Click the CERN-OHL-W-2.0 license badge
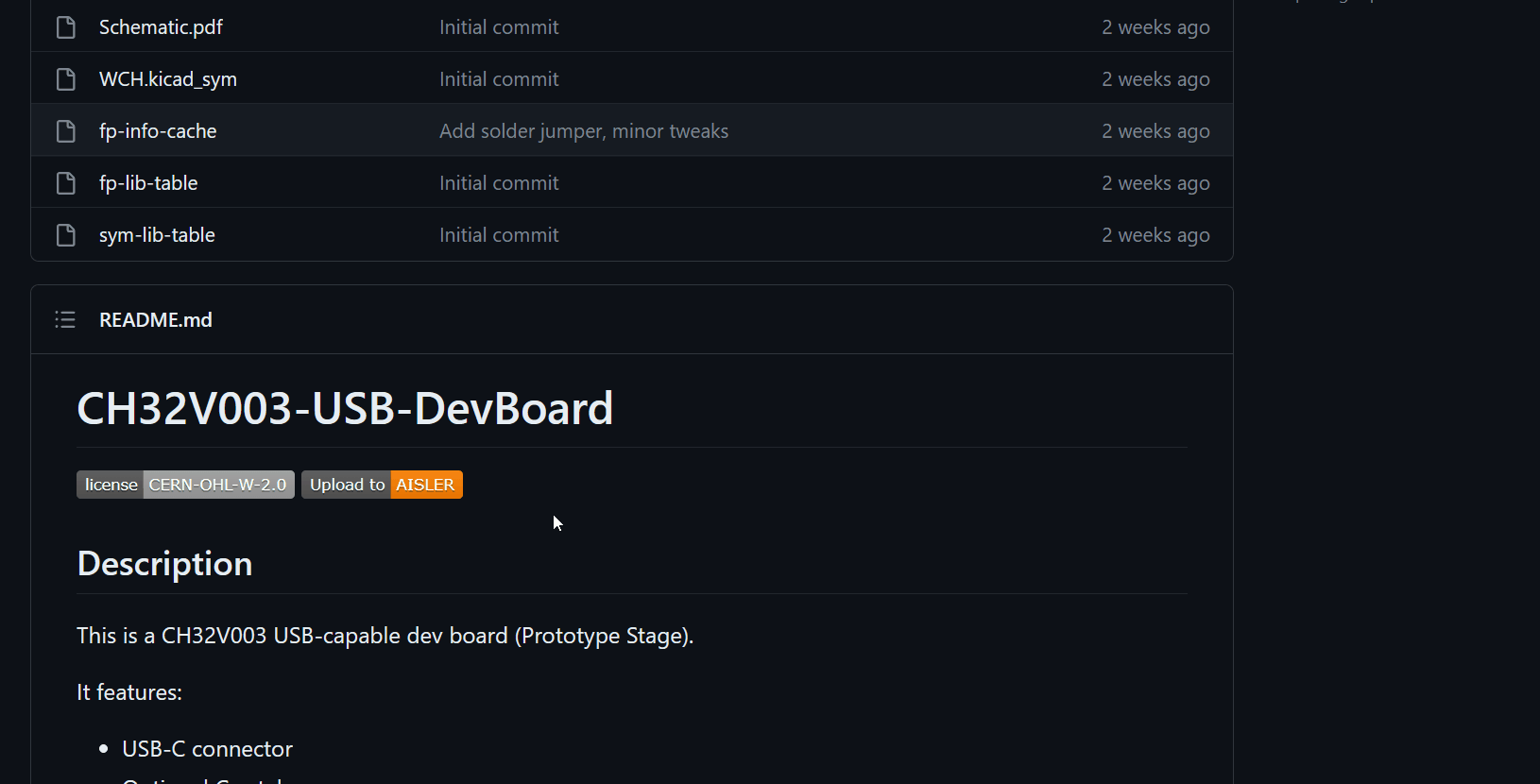This screenshot has width=1540, height=784. [x=185, y=485]
